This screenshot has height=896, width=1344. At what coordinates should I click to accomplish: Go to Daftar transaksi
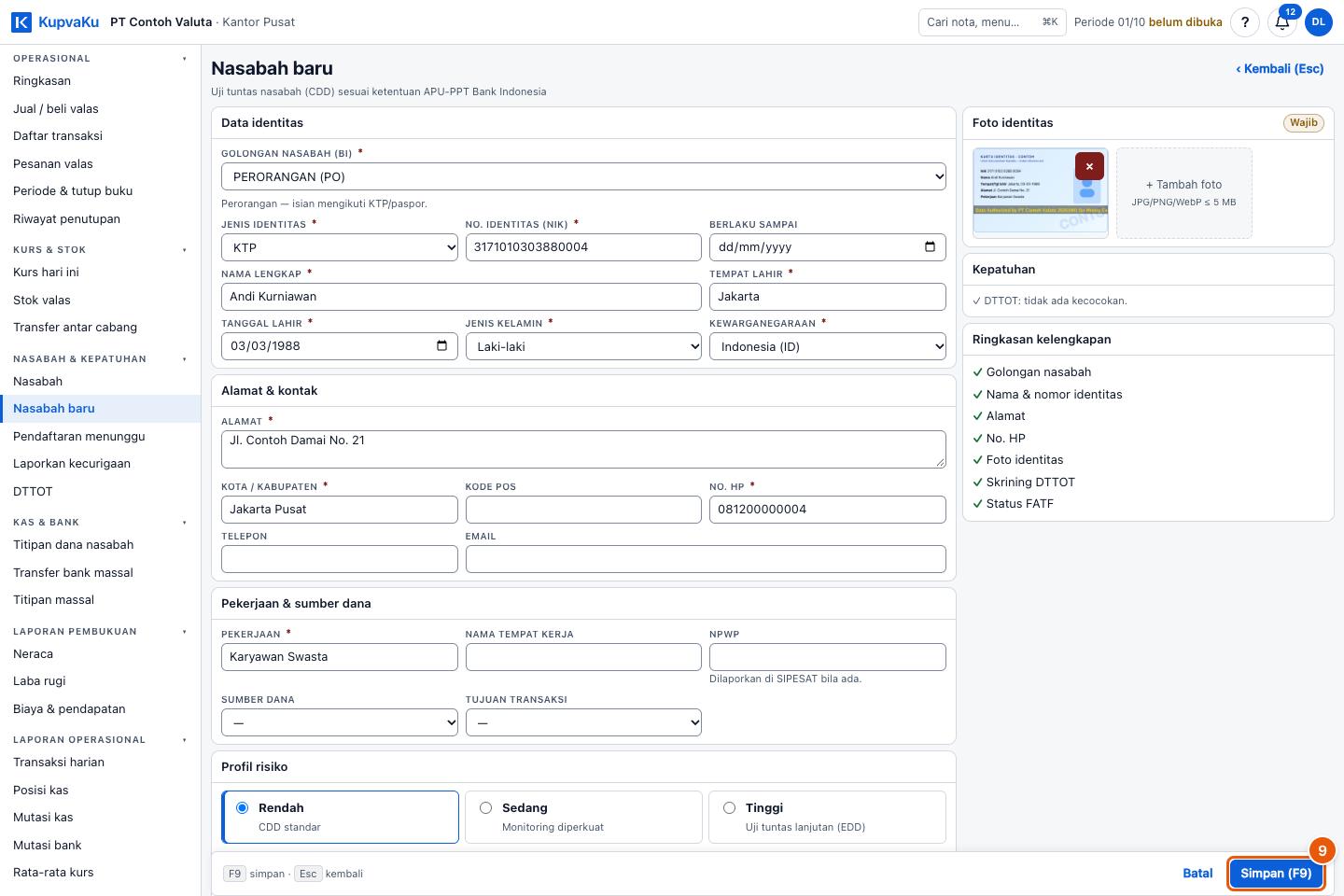tap(100, 136)
